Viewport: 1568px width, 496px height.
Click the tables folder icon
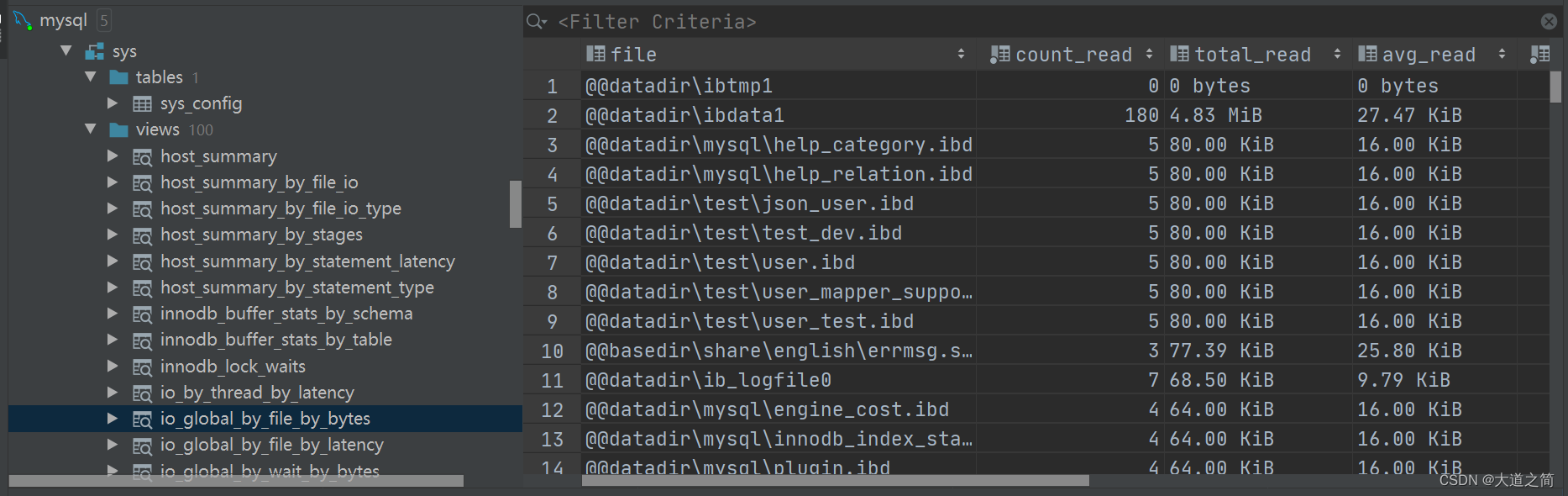point(118,77)
